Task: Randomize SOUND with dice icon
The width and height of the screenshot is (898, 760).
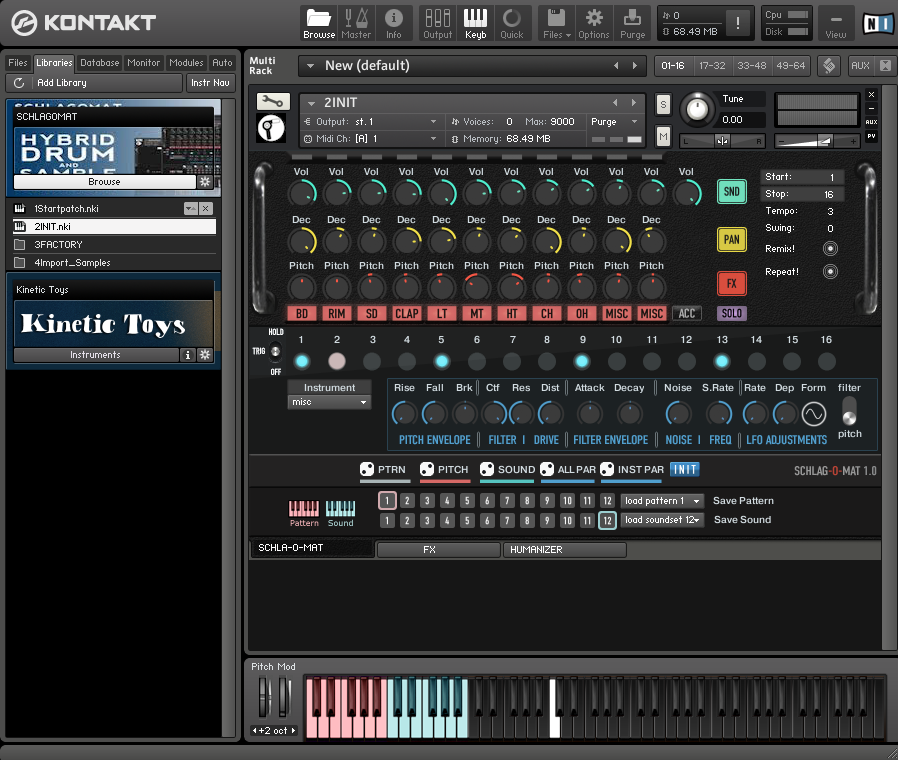Action: 487,469
